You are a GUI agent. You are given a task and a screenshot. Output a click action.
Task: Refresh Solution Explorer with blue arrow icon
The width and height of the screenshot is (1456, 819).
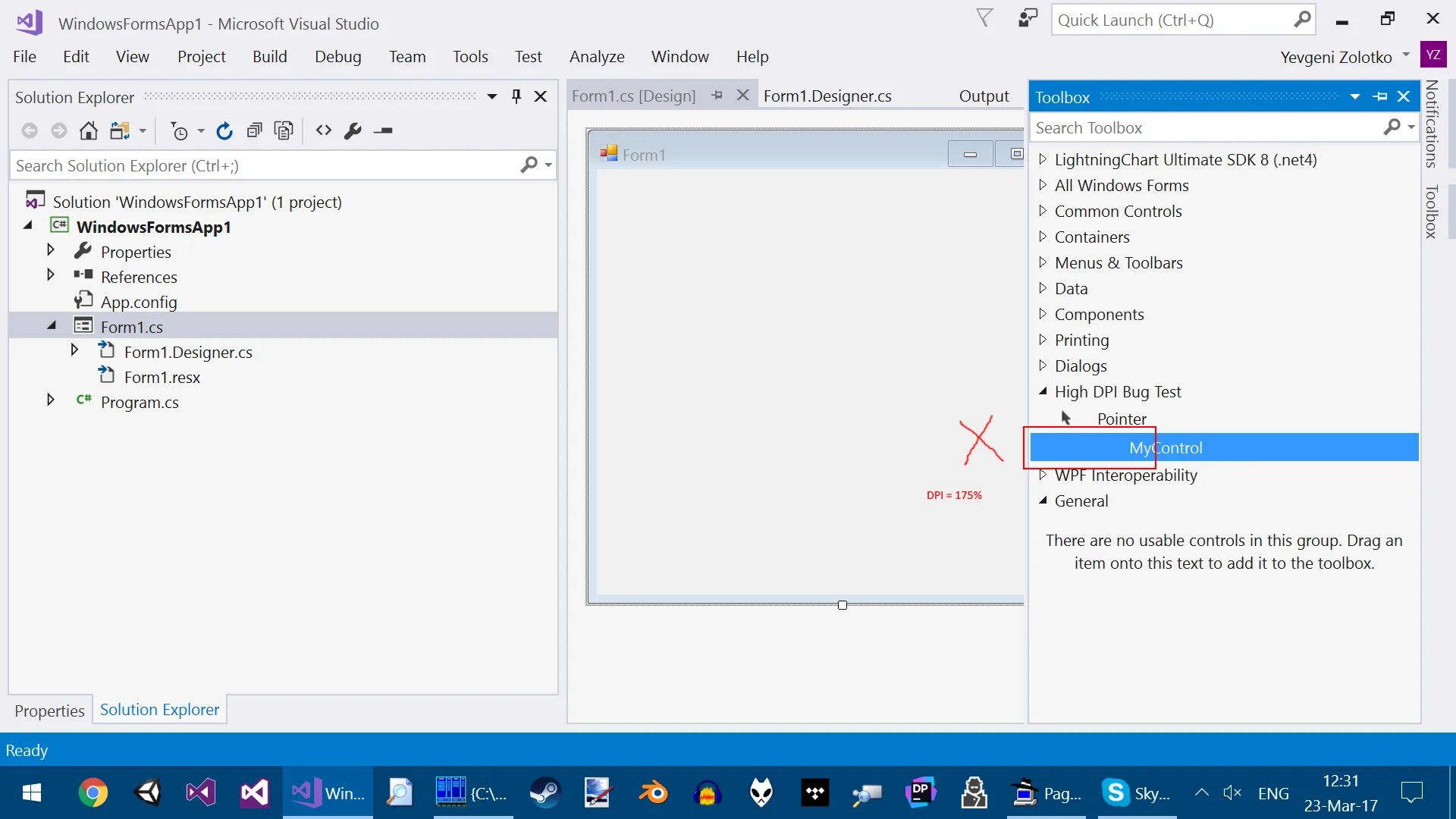[224, 130]
